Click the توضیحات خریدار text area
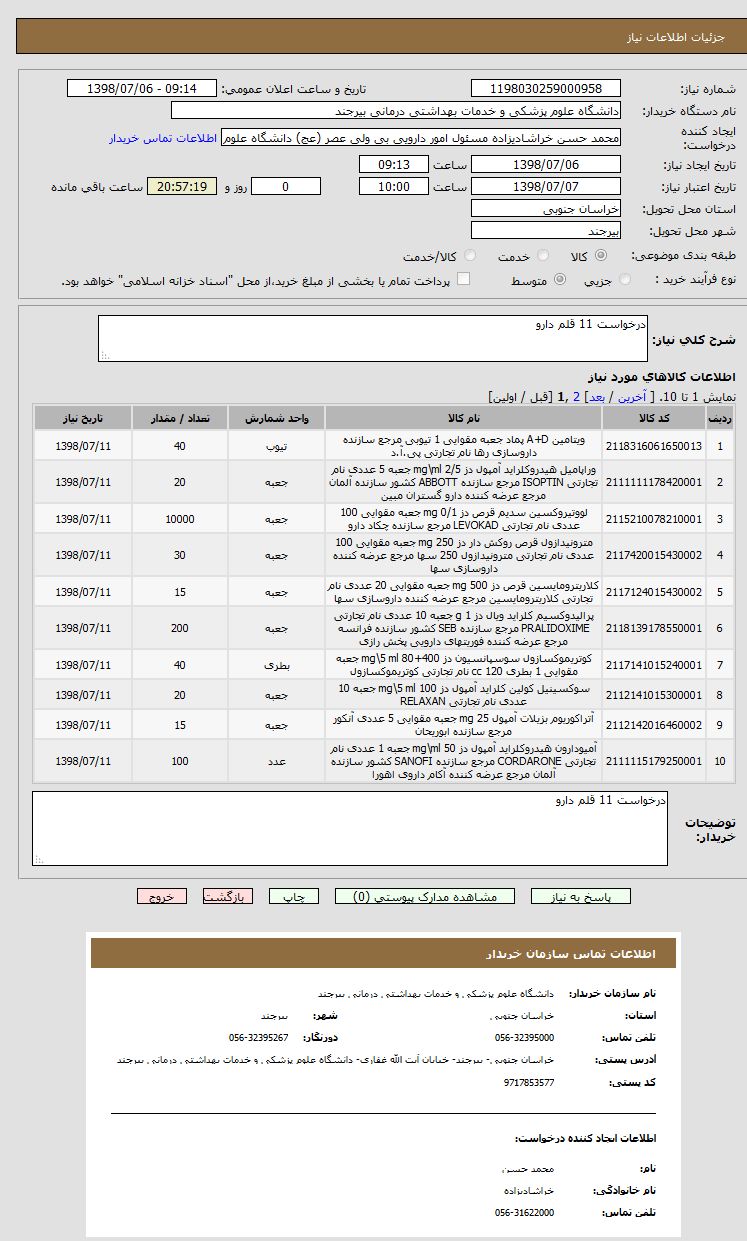Image resolution: width=747 pixels, height=1241 pixels. click(x=350, y=828)
